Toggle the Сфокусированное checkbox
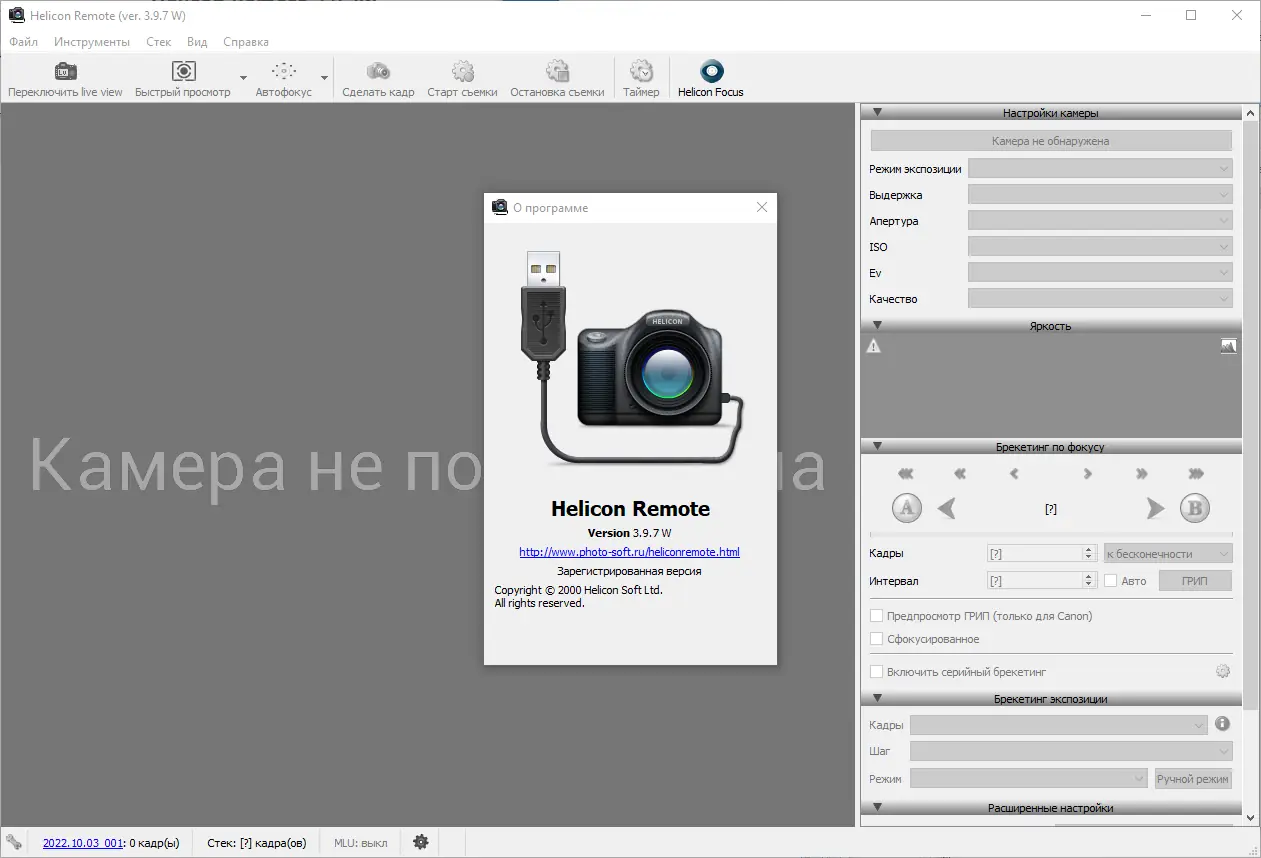 point(876,639)
